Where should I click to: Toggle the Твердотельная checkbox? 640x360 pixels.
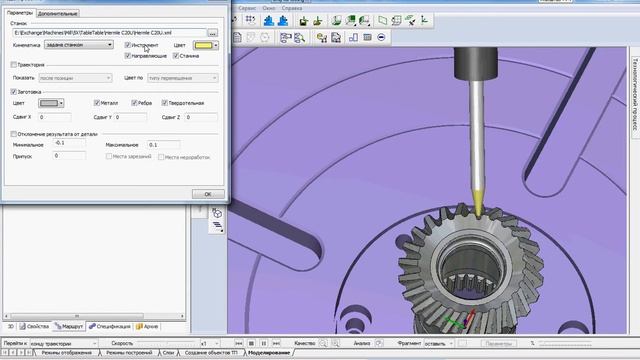(x=164, y=103)
